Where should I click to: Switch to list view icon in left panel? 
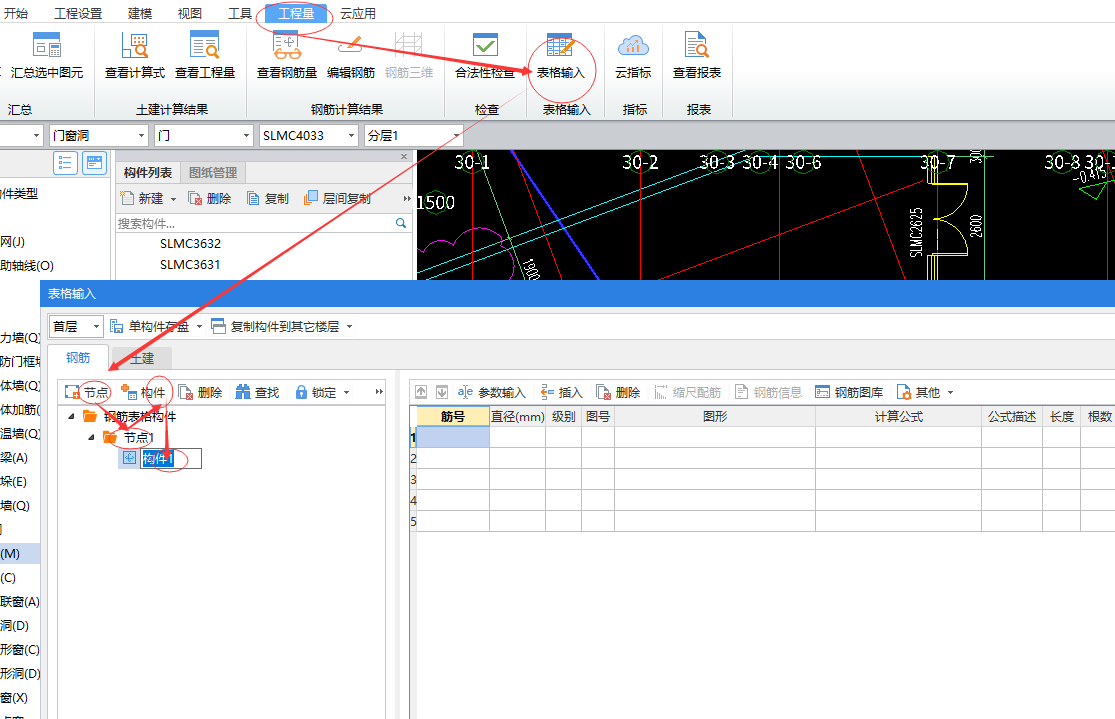65,163
